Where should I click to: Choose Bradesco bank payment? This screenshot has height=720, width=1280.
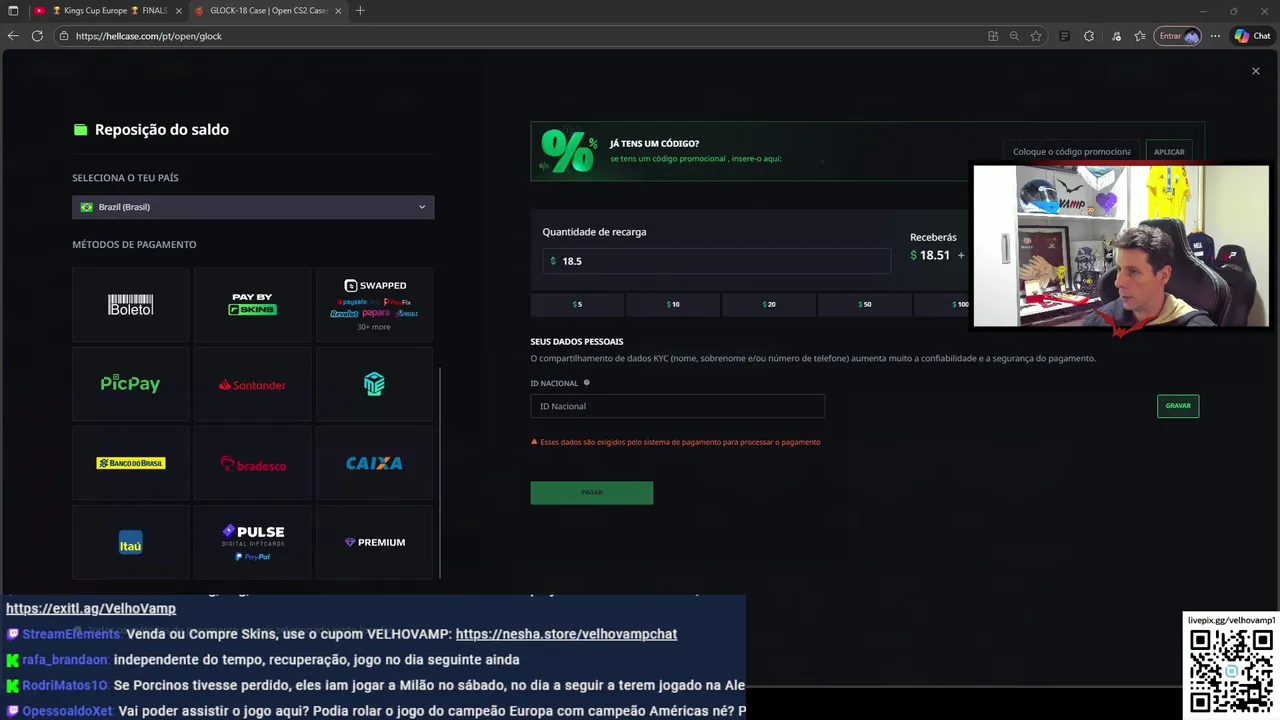[x=252, y=463]
